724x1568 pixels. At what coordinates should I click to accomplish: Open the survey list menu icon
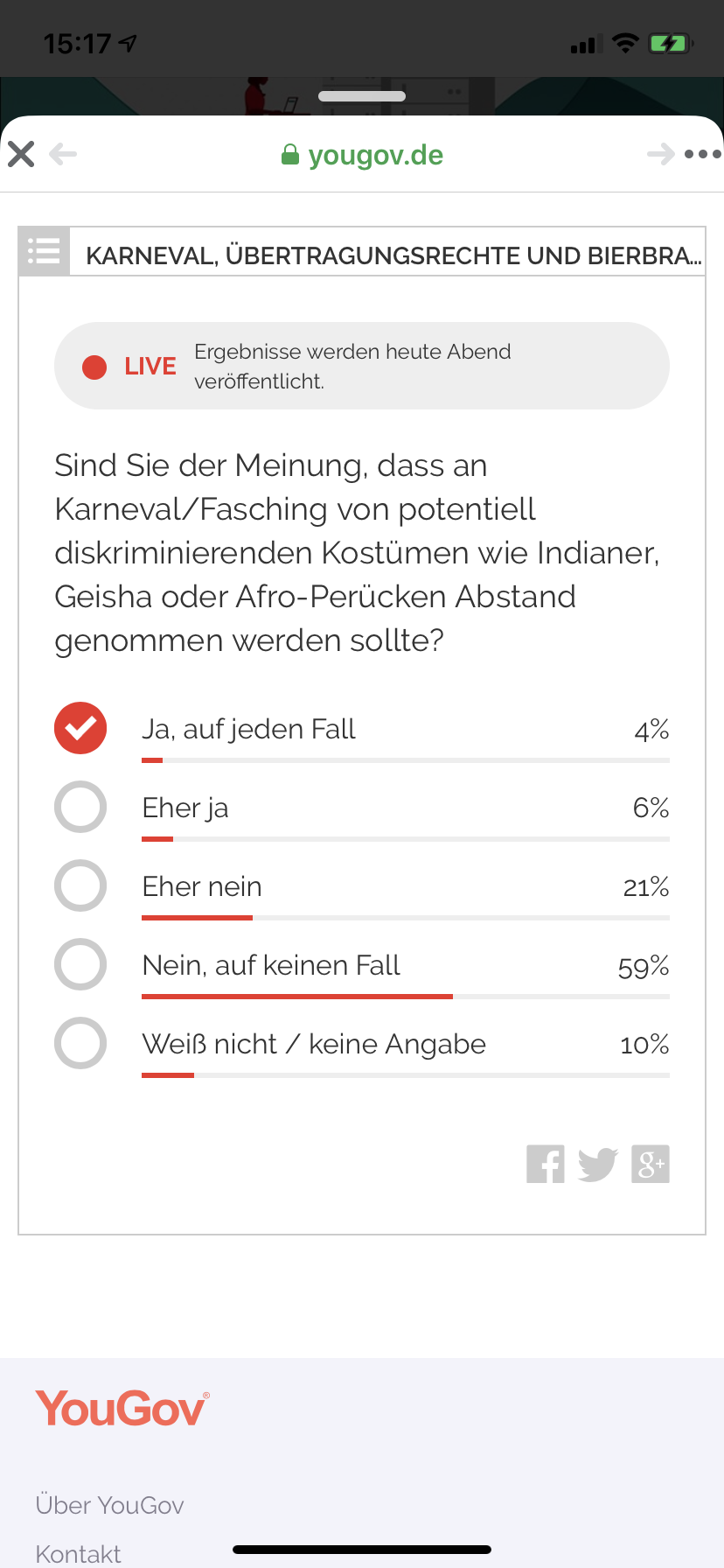[44, 251]
